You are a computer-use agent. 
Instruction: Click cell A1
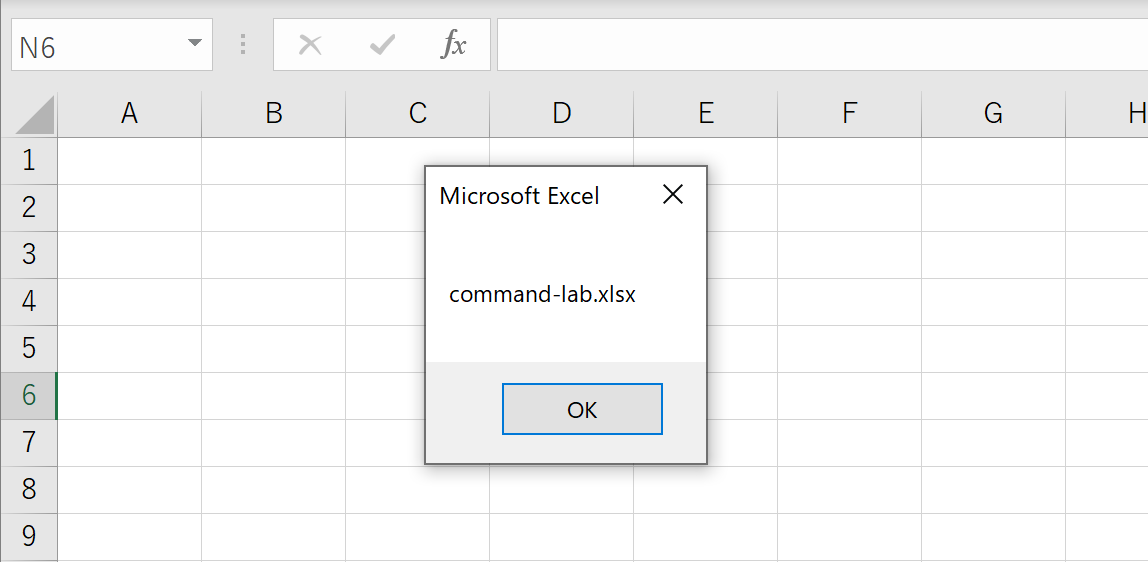click(130, 160)
